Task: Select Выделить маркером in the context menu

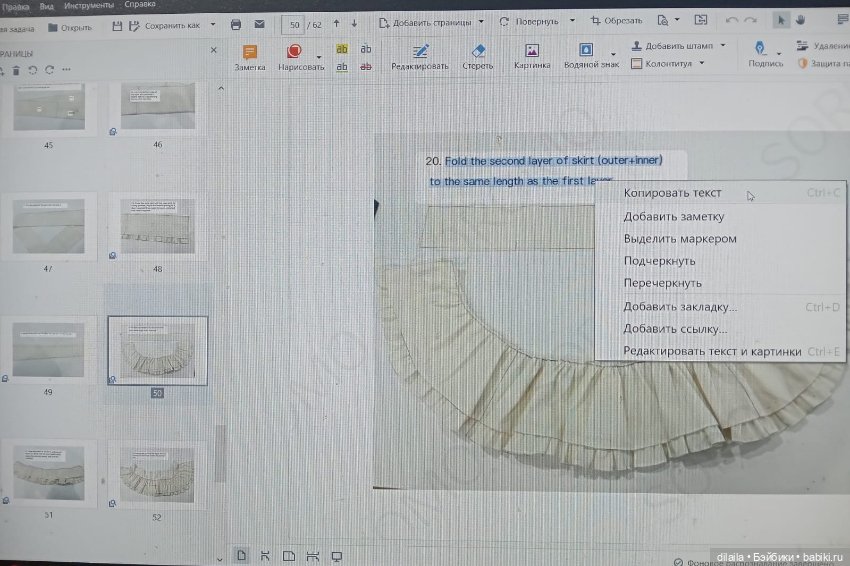Action: [x=679, y=239]
